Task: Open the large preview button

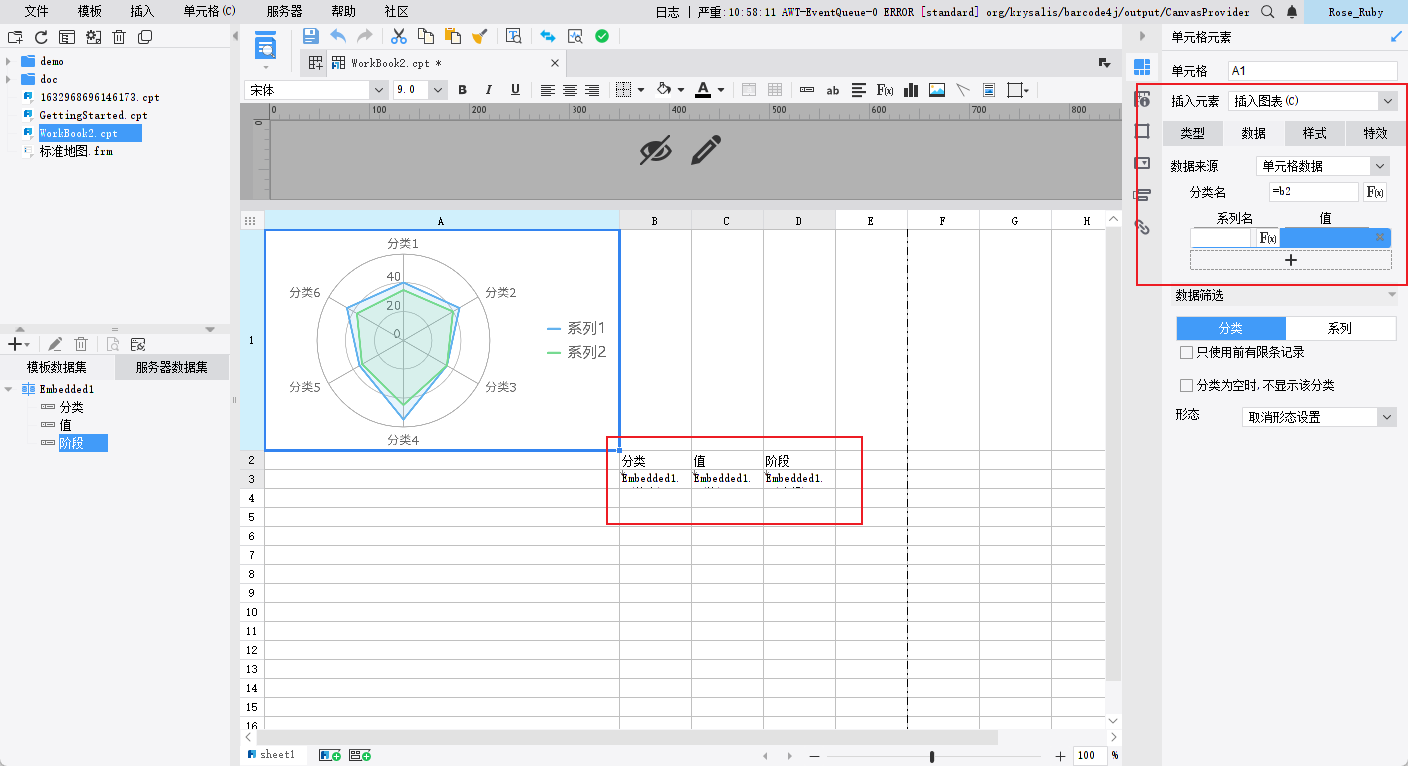Action: coord(265,45)
